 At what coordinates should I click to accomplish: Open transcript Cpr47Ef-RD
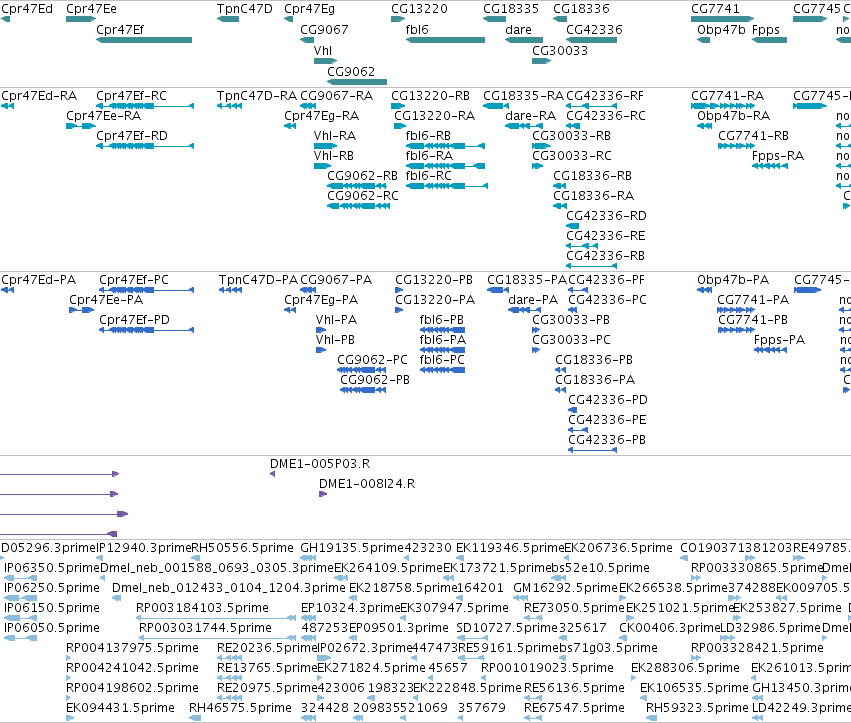point(145,145)
